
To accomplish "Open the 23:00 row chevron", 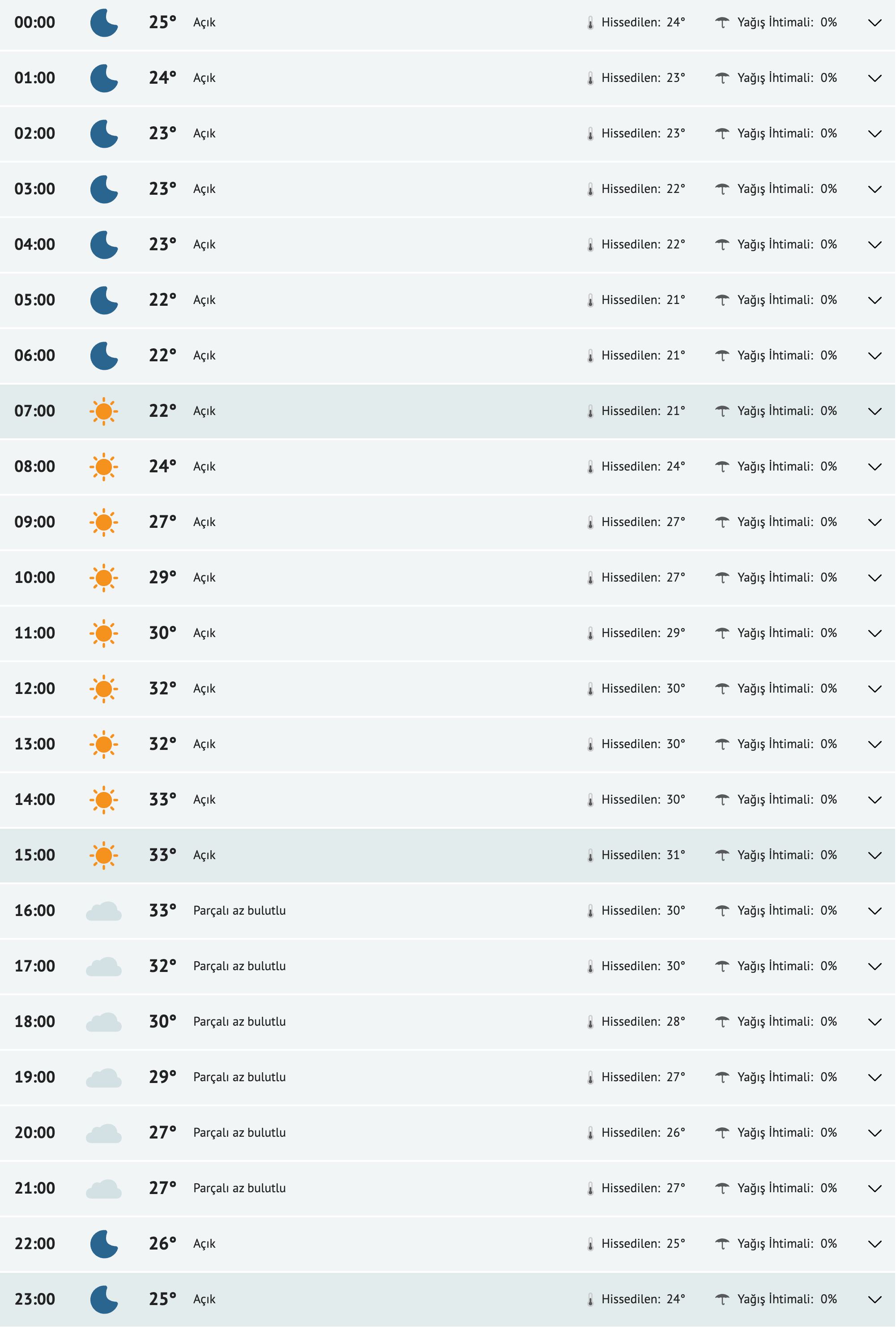I will coord(875,1300).
